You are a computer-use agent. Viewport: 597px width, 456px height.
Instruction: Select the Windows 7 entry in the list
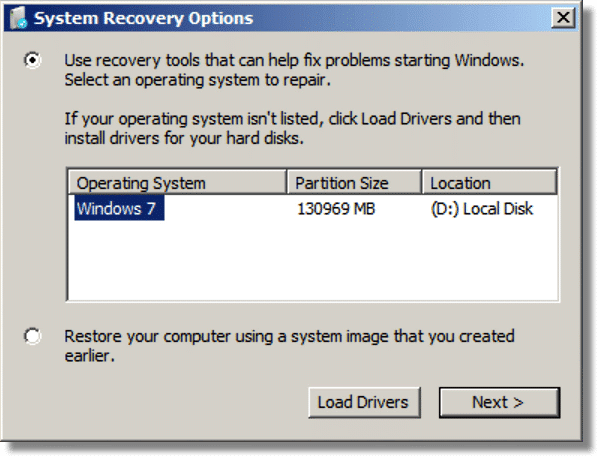pyautogui.click(x=119, y=208)
